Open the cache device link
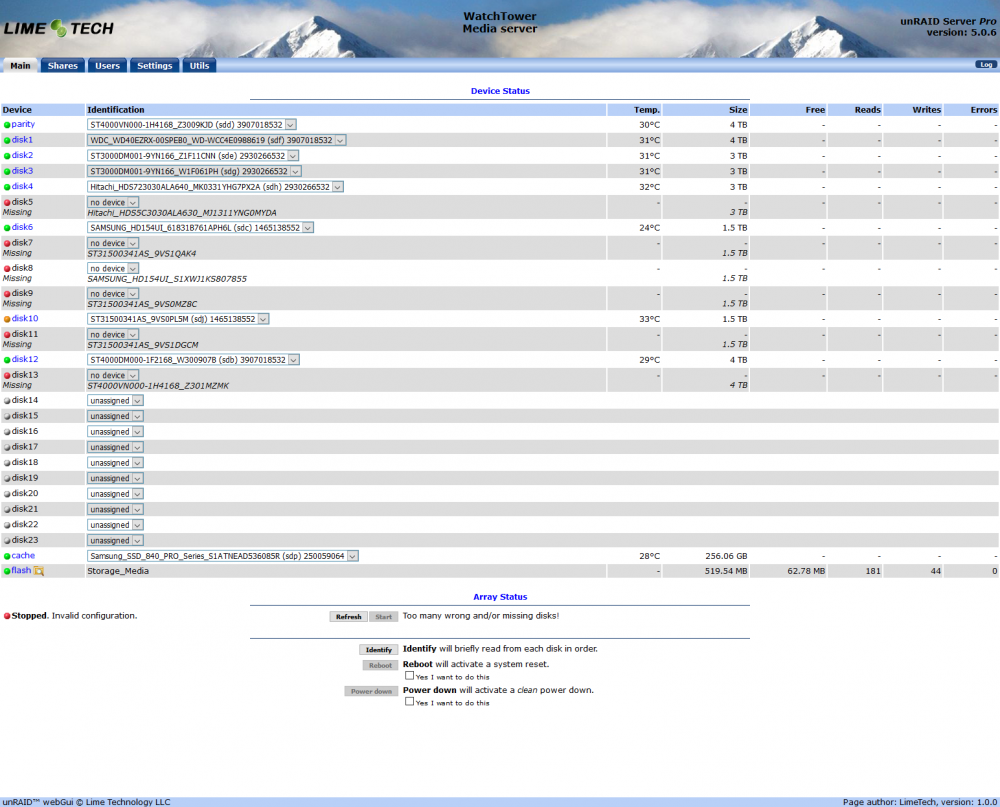The height and width of the screenshot is (807, 1000). (x=23, y=556)
